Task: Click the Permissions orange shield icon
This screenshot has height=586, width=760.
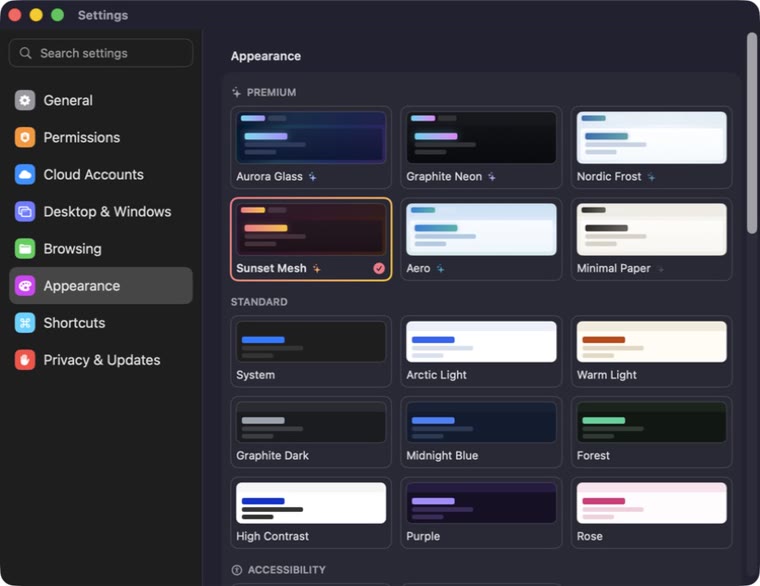Action: (x=25, y=137)
